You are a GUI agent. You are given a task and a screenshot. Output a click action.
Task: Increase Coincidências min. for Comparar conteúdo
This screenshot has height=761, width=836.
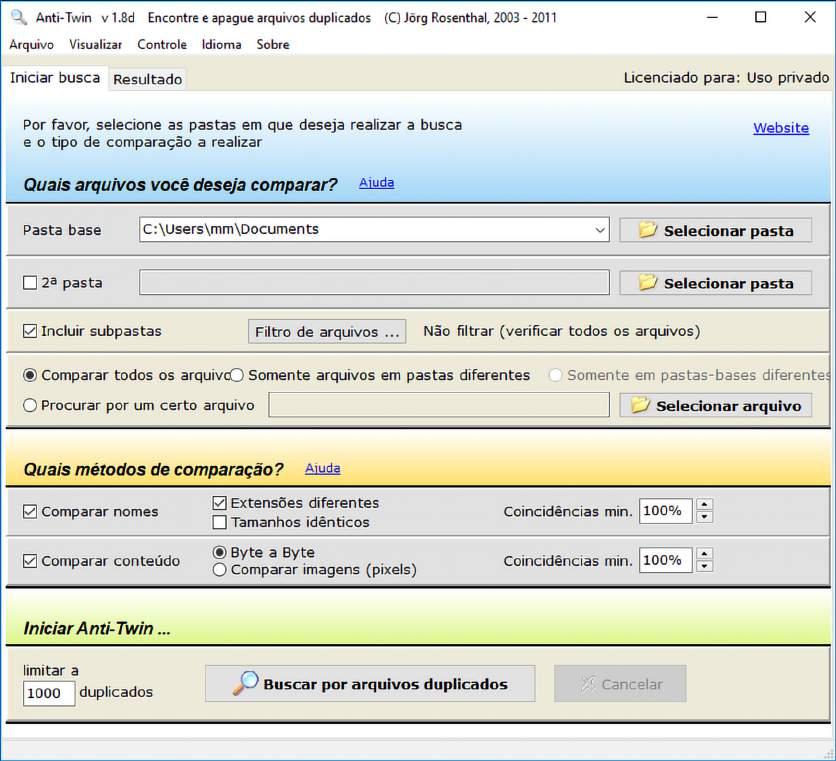[704, 554]
